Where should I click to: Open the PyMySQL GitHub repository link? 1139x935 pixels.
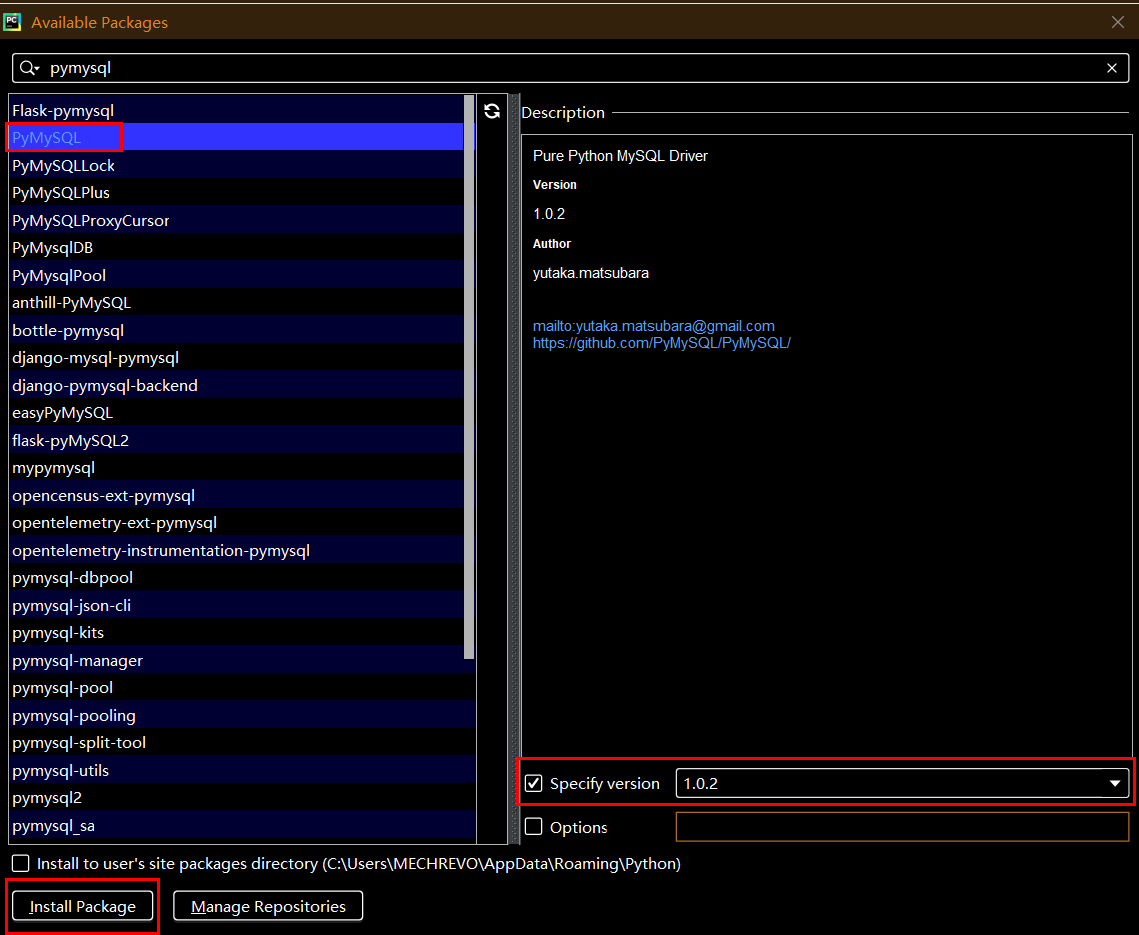662,343
